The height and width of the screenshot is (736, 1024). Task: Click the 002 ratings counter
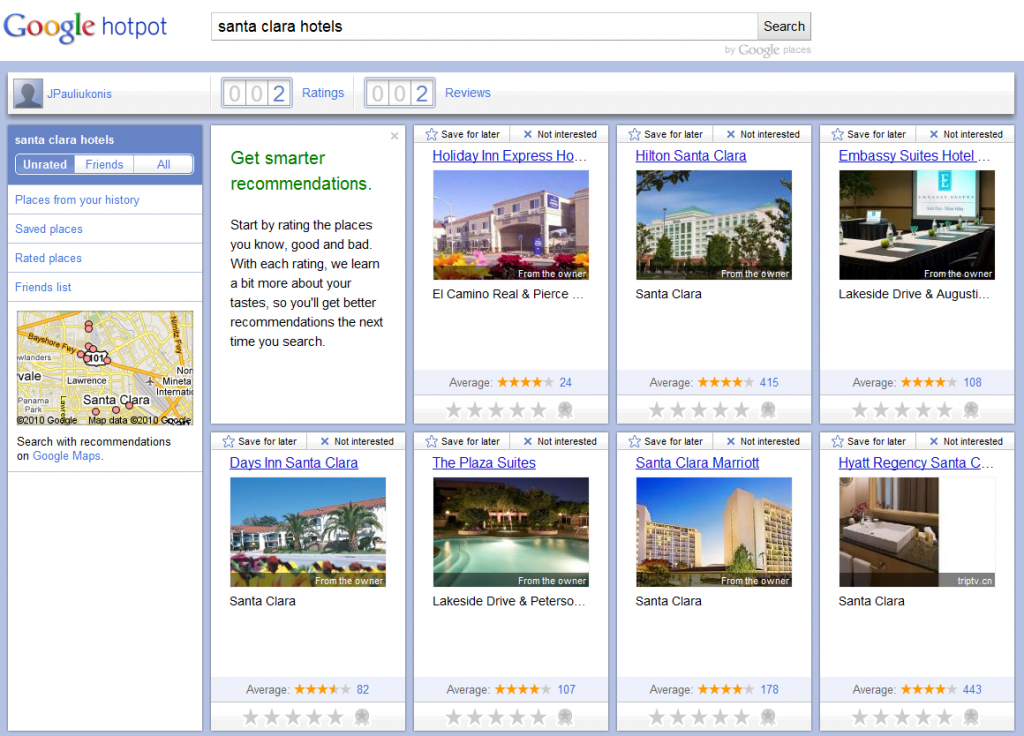point(257,93)
